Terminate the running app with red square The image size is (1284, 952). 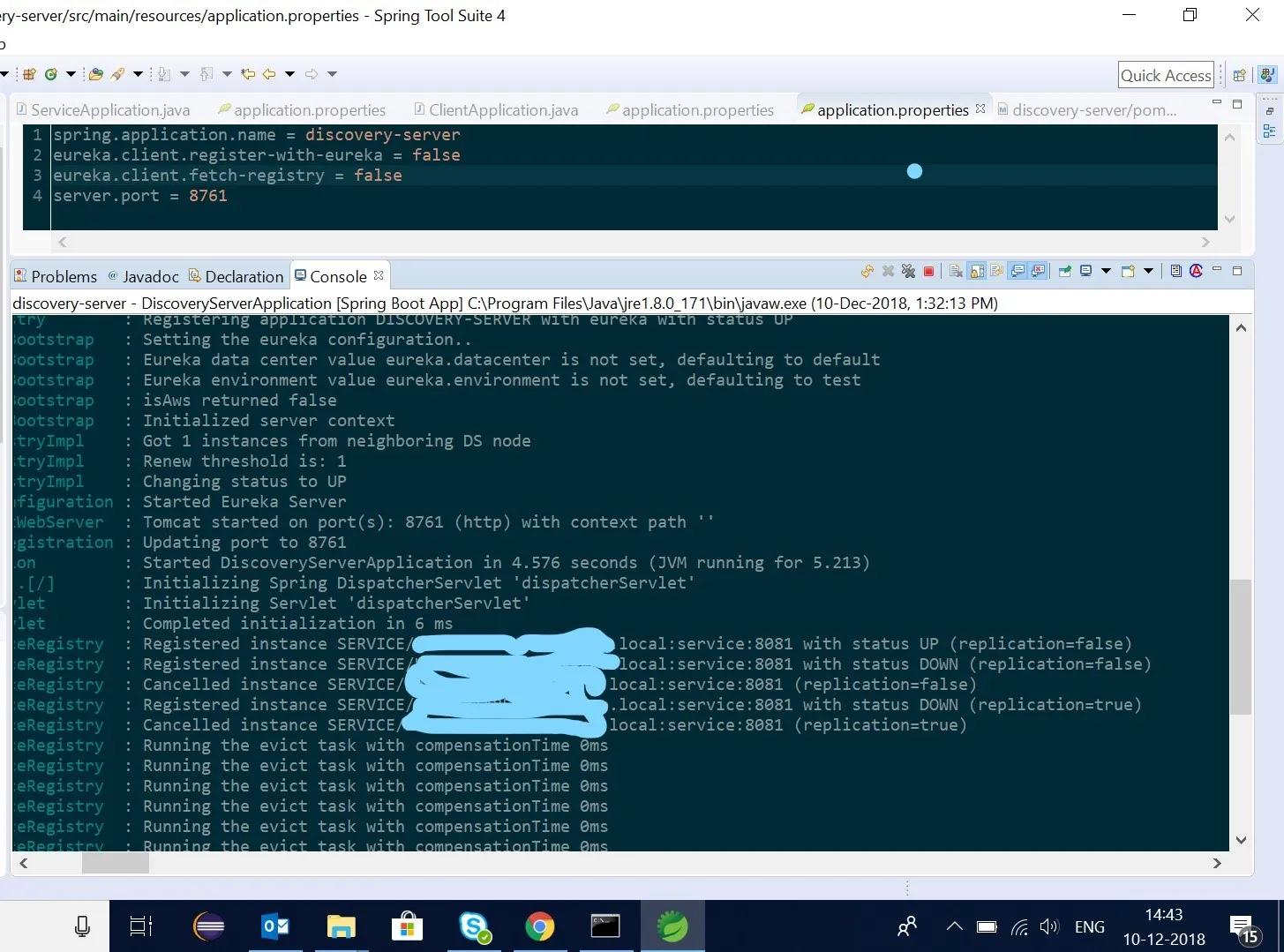(x=928, y=272)
